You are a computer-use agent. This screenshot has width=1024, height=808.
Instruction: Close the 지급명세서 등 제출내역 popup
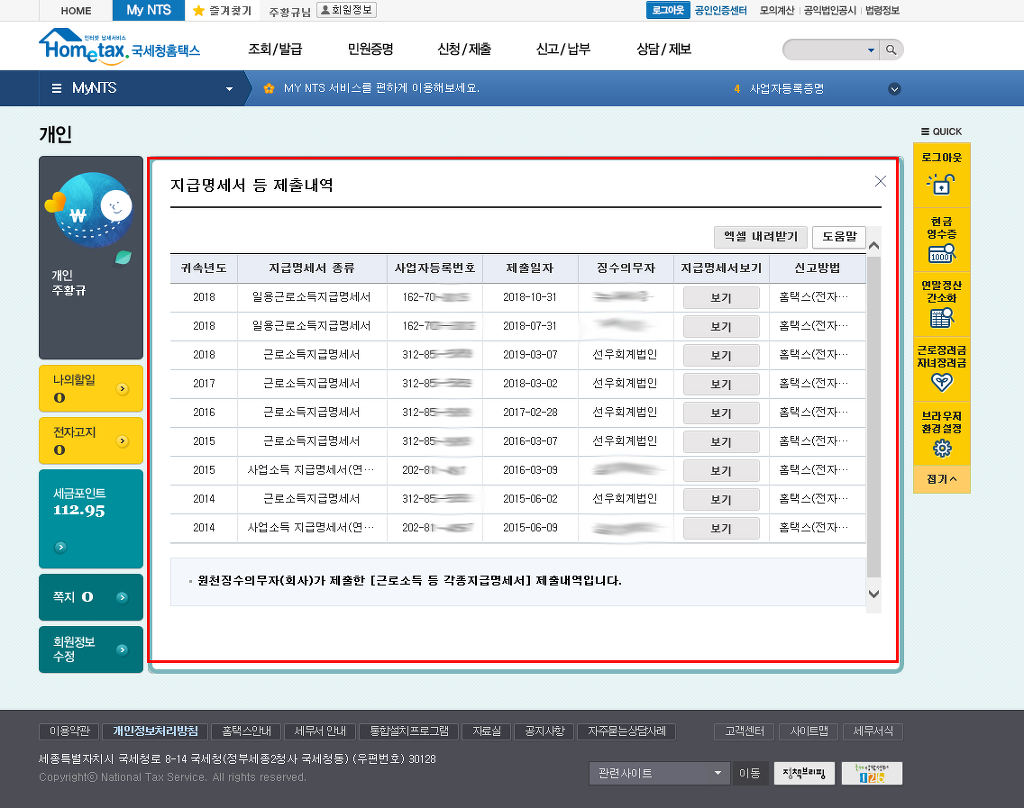point(880,181)
